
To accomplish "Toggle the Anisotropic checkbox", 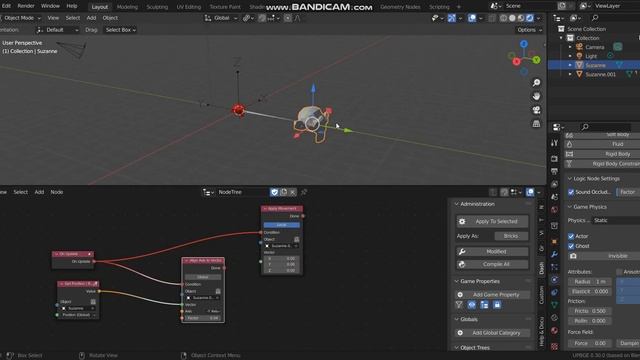I will [619, 272].
